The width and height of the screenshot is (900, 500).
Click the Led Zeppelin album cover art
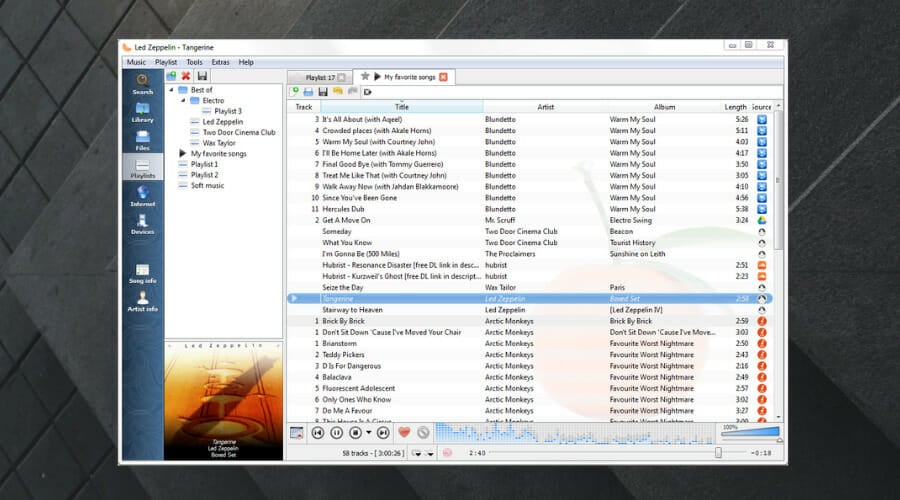pyautogui.click(x=224, y=400)
